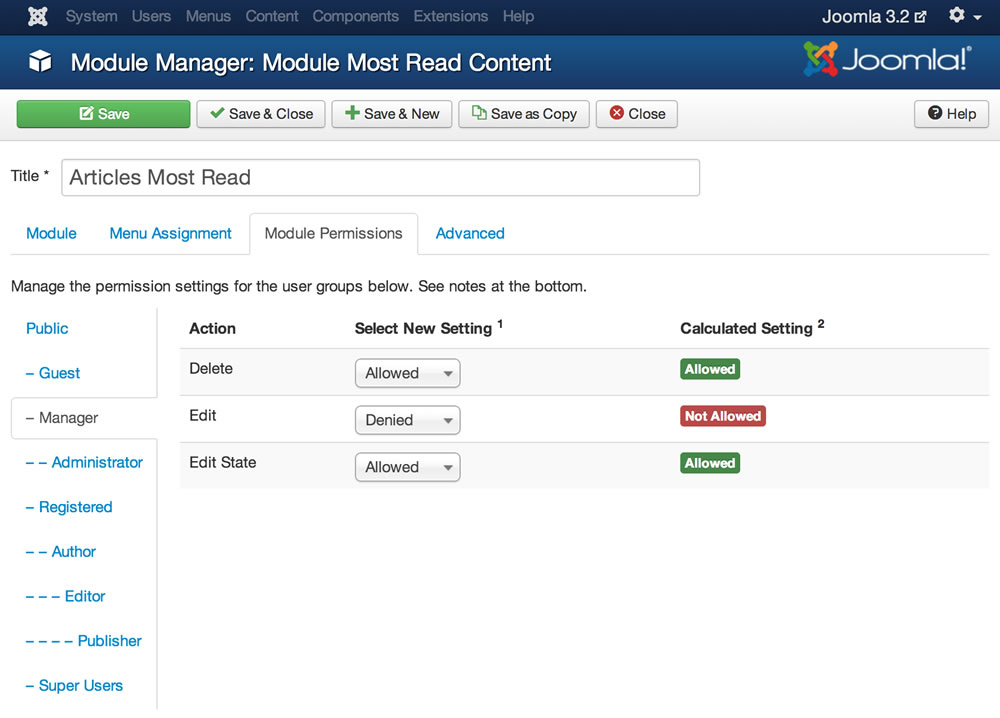
Task: Open the Joomla 3.2 site link
Action: (x=874, y=16)
